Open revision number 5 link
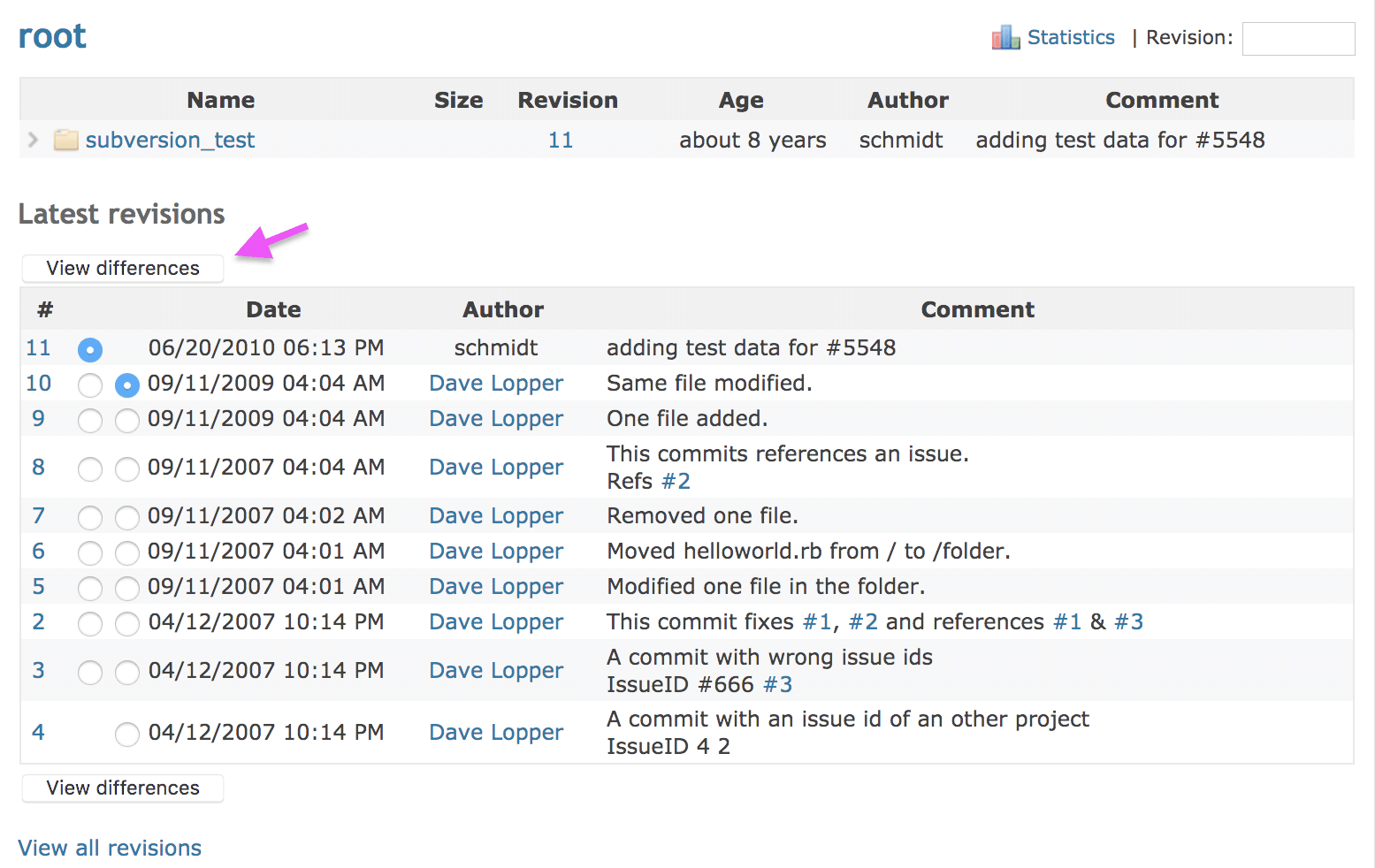The width and height of the screenshot is (1375, 868). [x=38, y=586]
